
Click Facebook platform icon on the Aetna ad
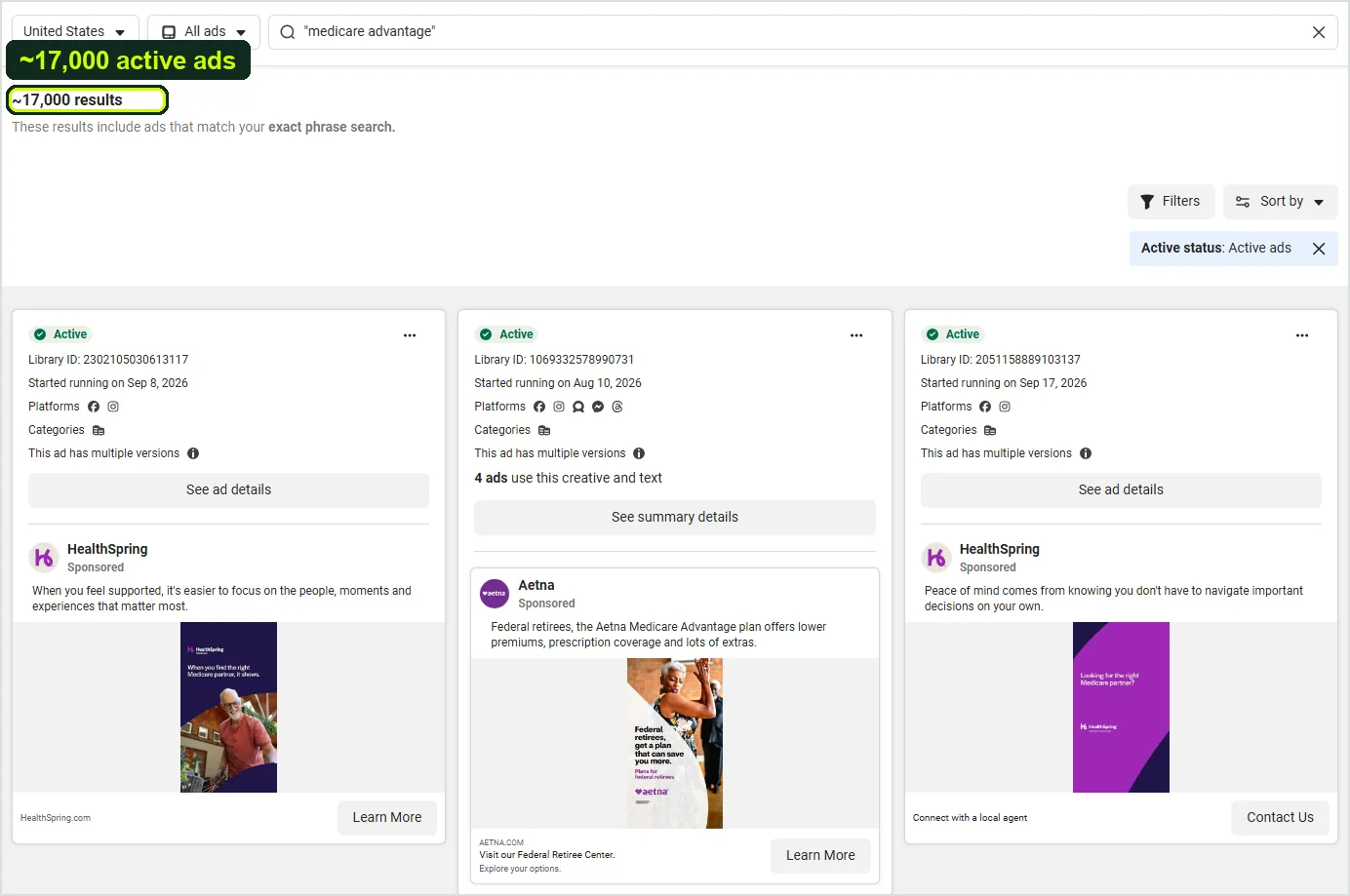pos(539,407)
